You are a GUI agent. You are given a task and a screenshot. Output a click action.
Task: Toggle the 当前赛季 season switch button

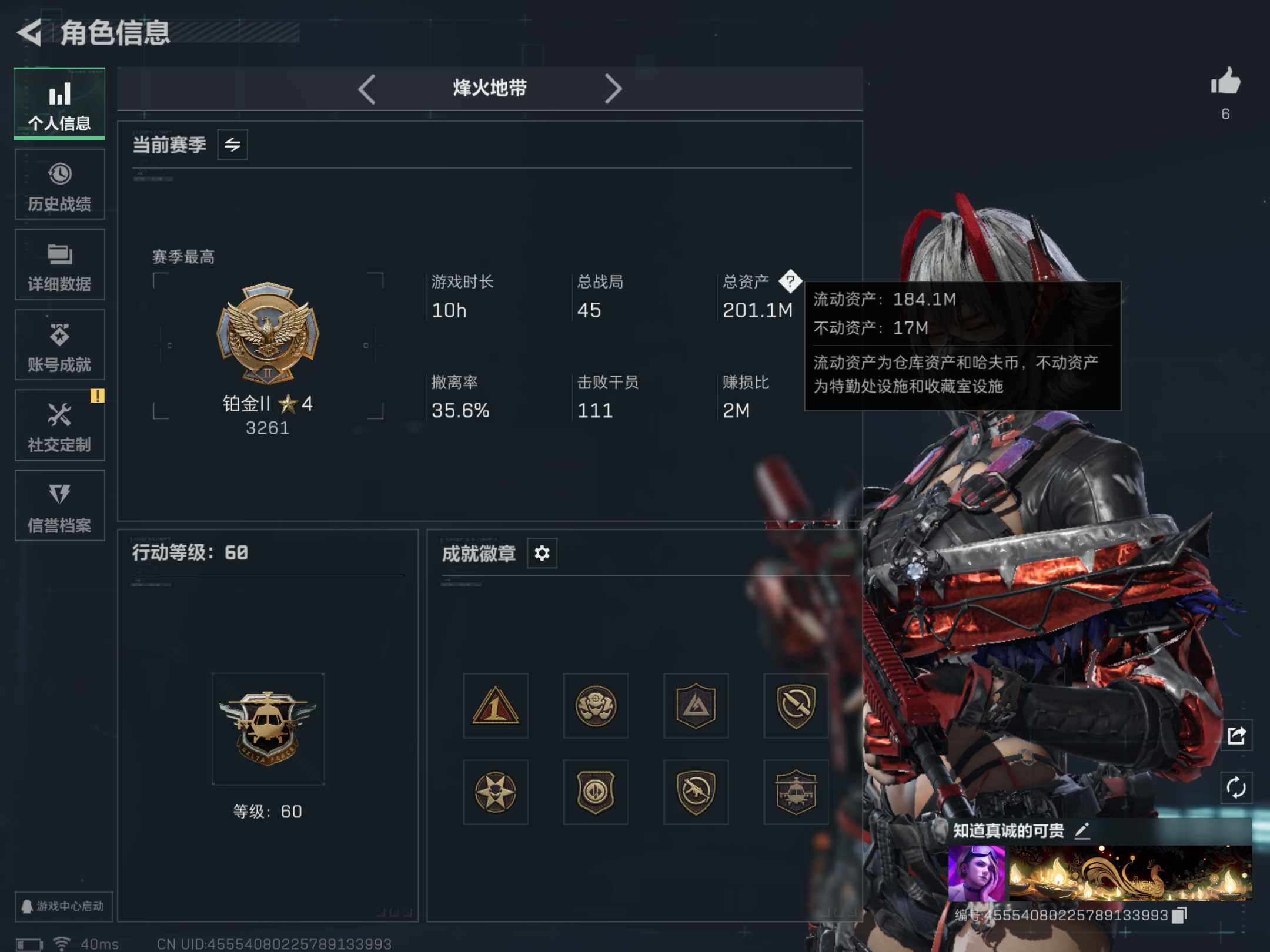tap(232, 145)
